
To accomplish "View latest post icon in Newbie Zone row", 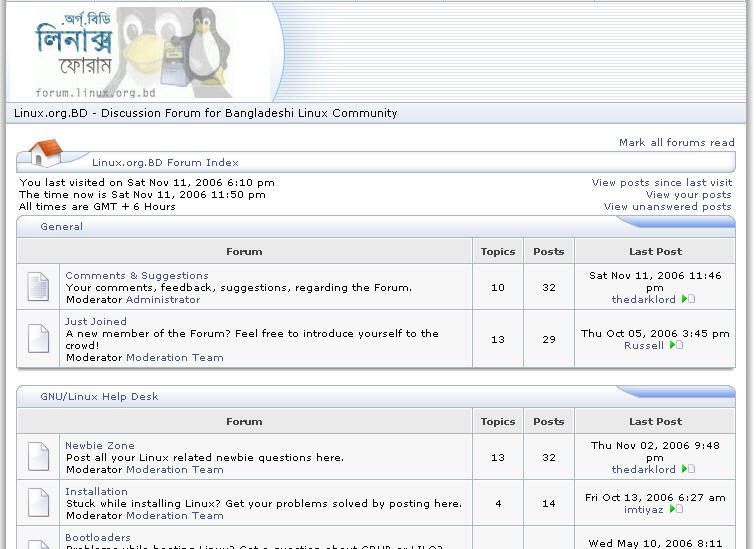I will tap(688, 469).
